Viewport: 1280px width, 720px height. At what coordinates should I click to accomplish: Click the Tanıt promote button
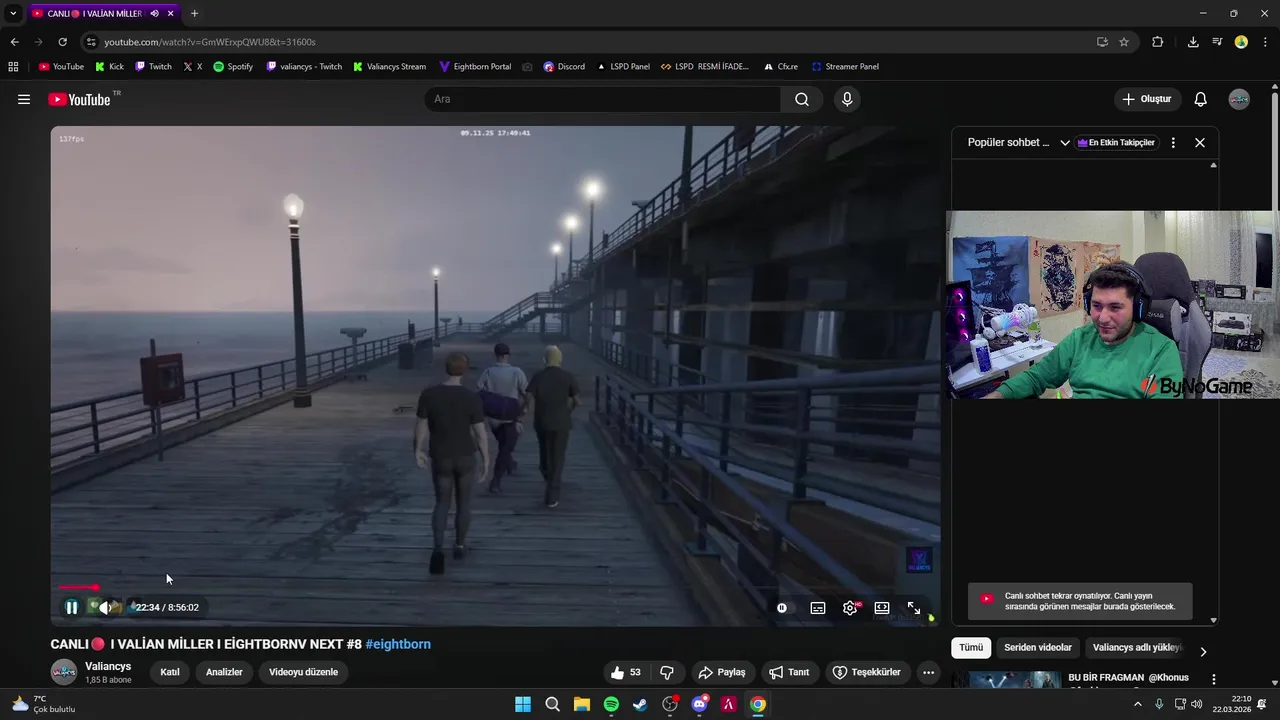pyautogui.click(x=789, y=672)
